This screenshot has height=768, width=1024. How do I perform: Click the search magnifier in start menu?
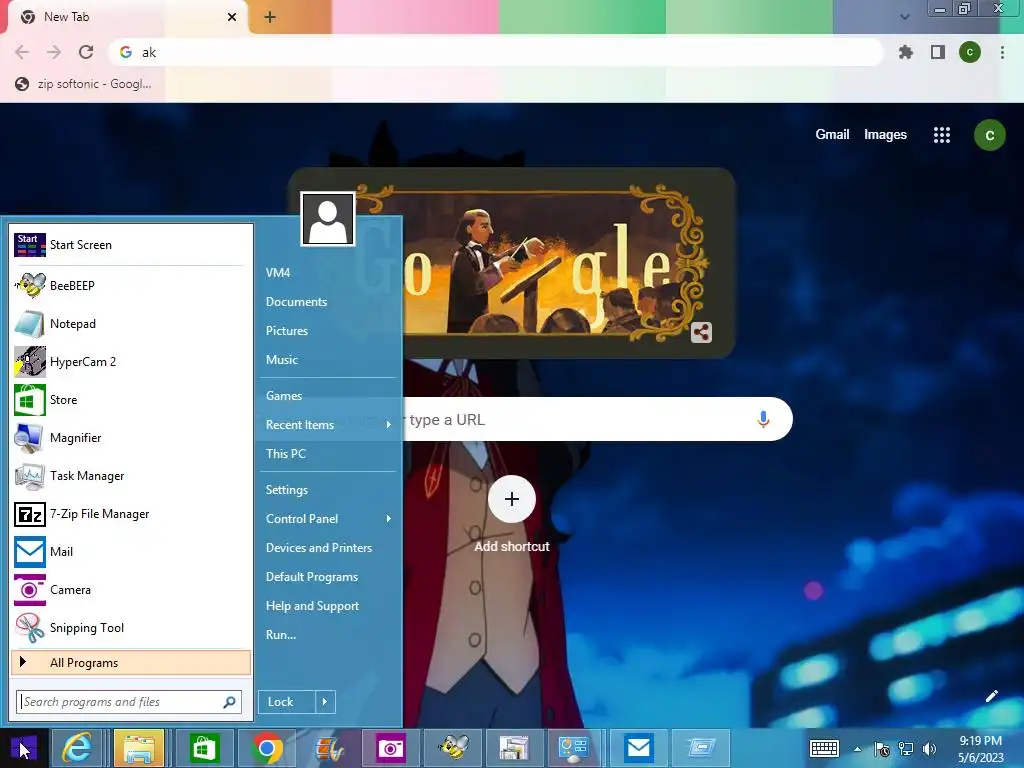pyautogui.click(x=229, y=702)
